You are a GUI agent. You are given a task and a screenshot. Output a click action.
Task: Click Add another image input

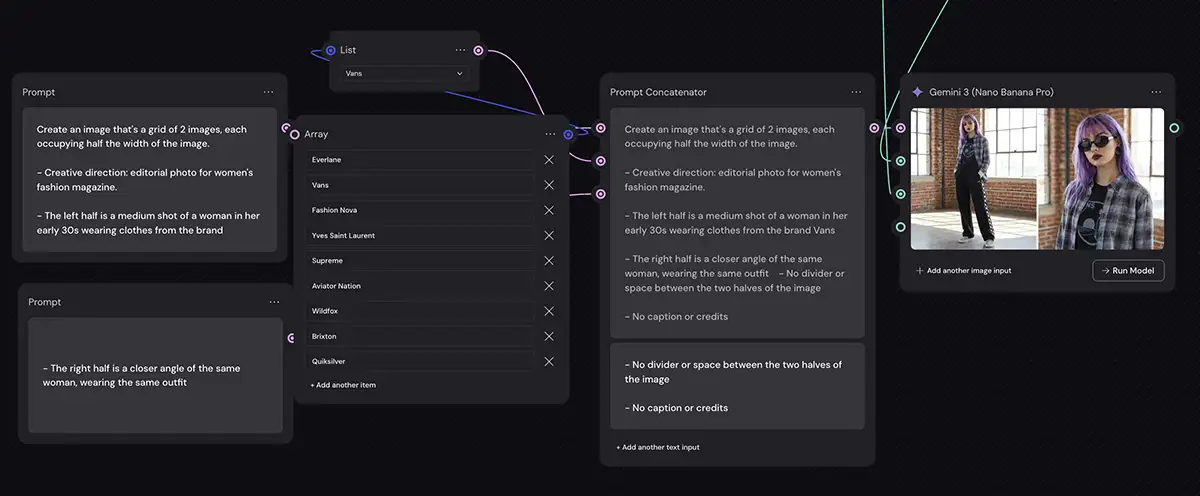963,270
